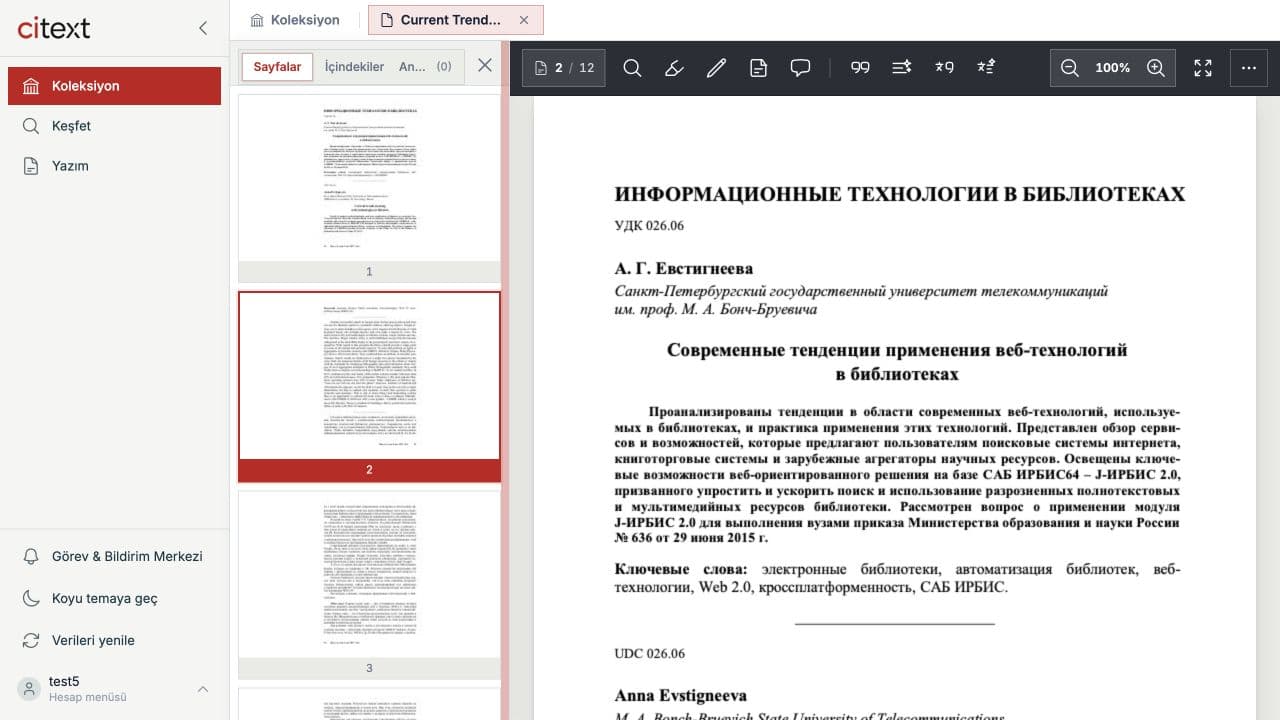Viewport: 1280px width, 720px height.
Task: Collapse the left sidebar with the chevron
Action: point(203,28)
